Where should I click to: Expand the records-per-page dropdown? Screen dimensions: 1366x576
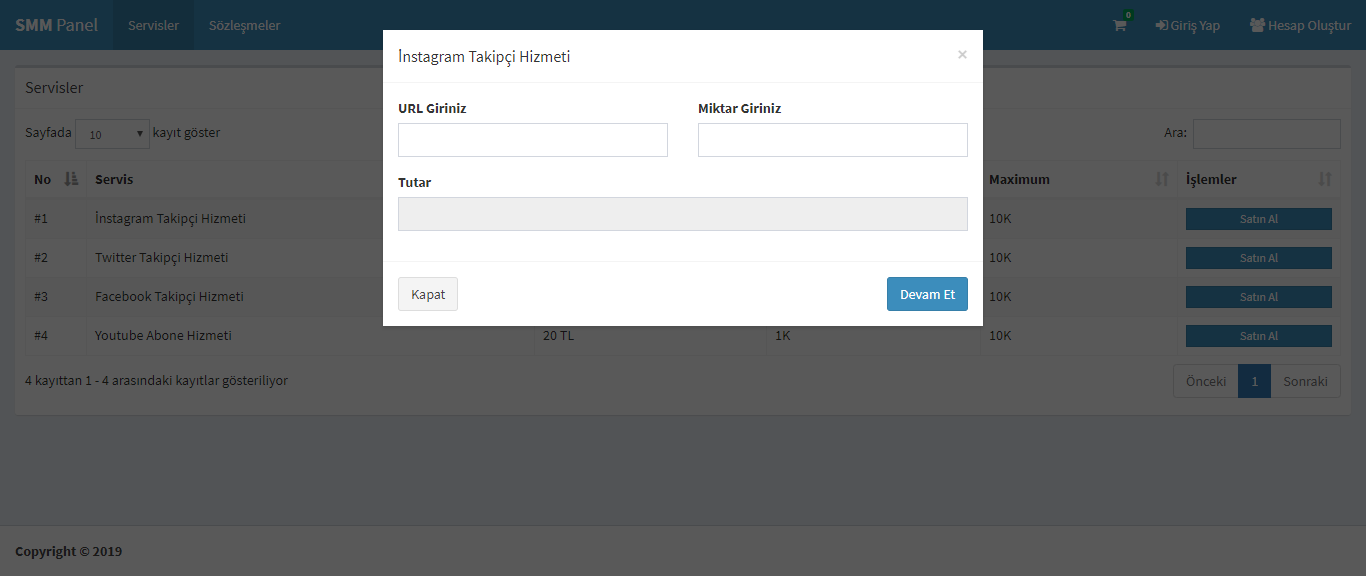pos(112,134)
